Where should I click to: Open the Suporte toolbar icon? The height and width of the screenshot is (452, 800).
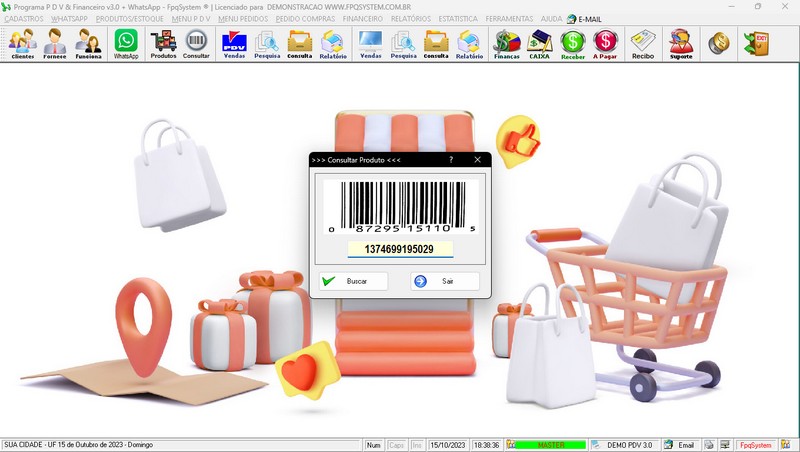(x=681, y=44)
